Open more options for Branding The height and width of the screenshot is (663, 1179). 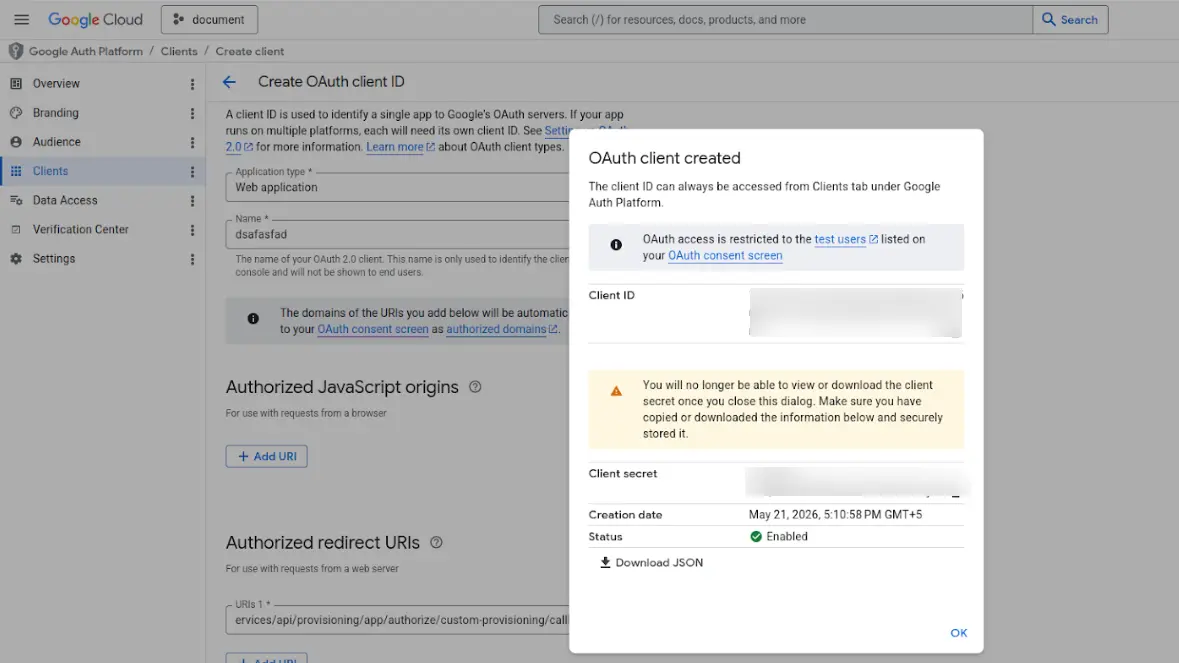pyautogui.click(x=192, y=114)
